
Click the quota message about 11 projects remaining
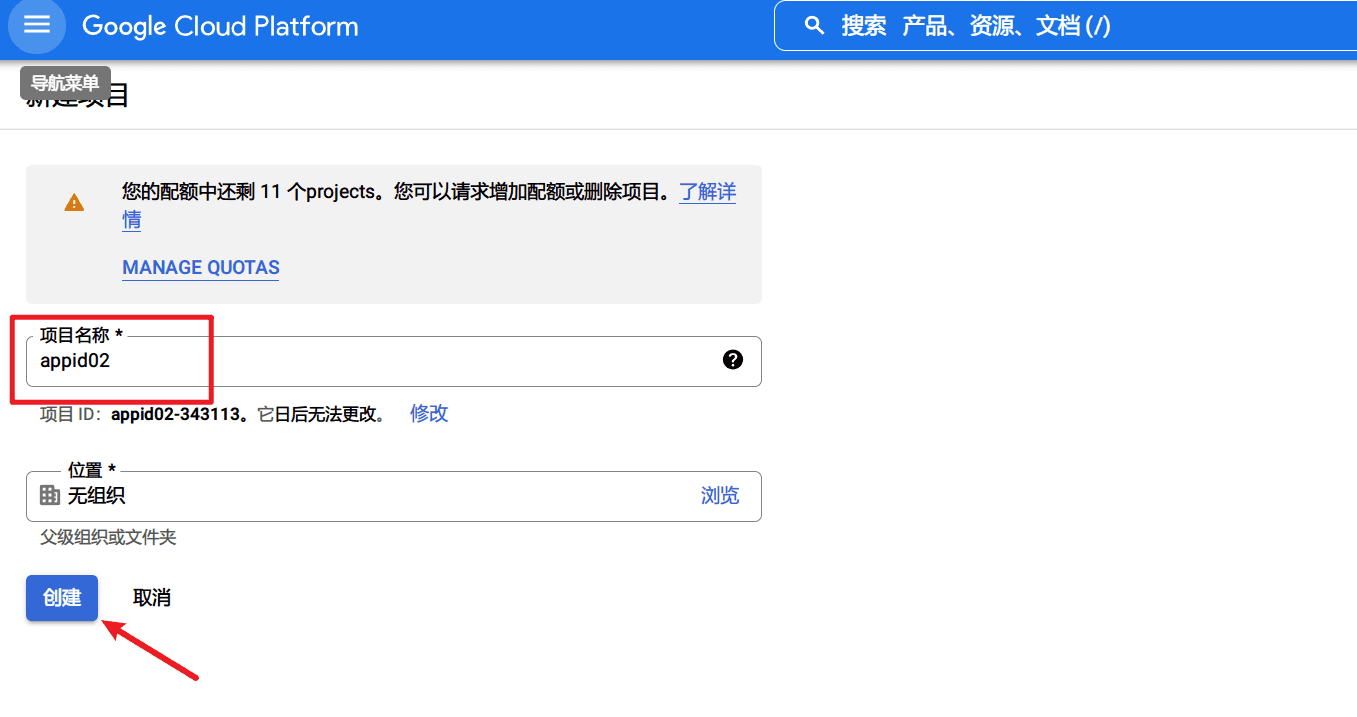[x=396, y=192]
